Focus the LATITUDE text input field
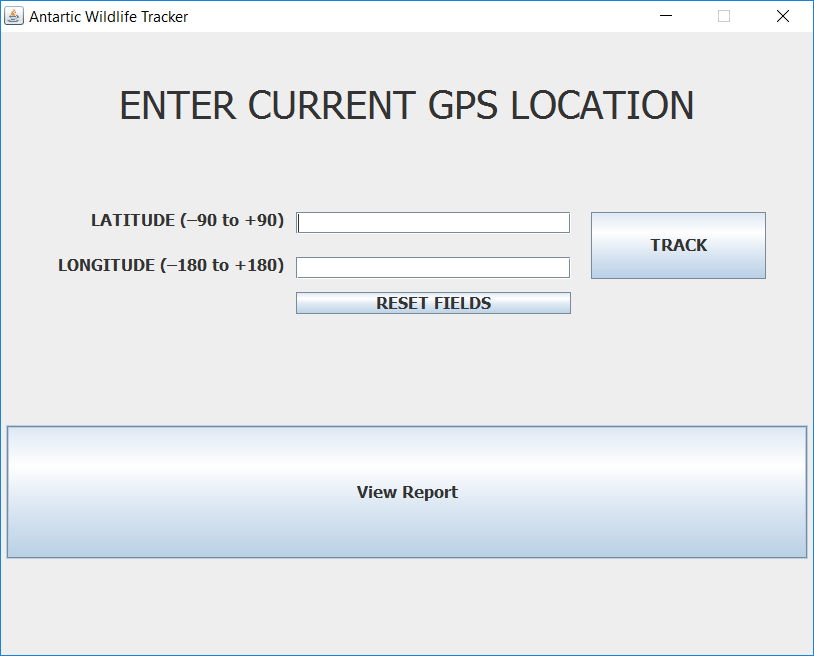 pos(433,222)
